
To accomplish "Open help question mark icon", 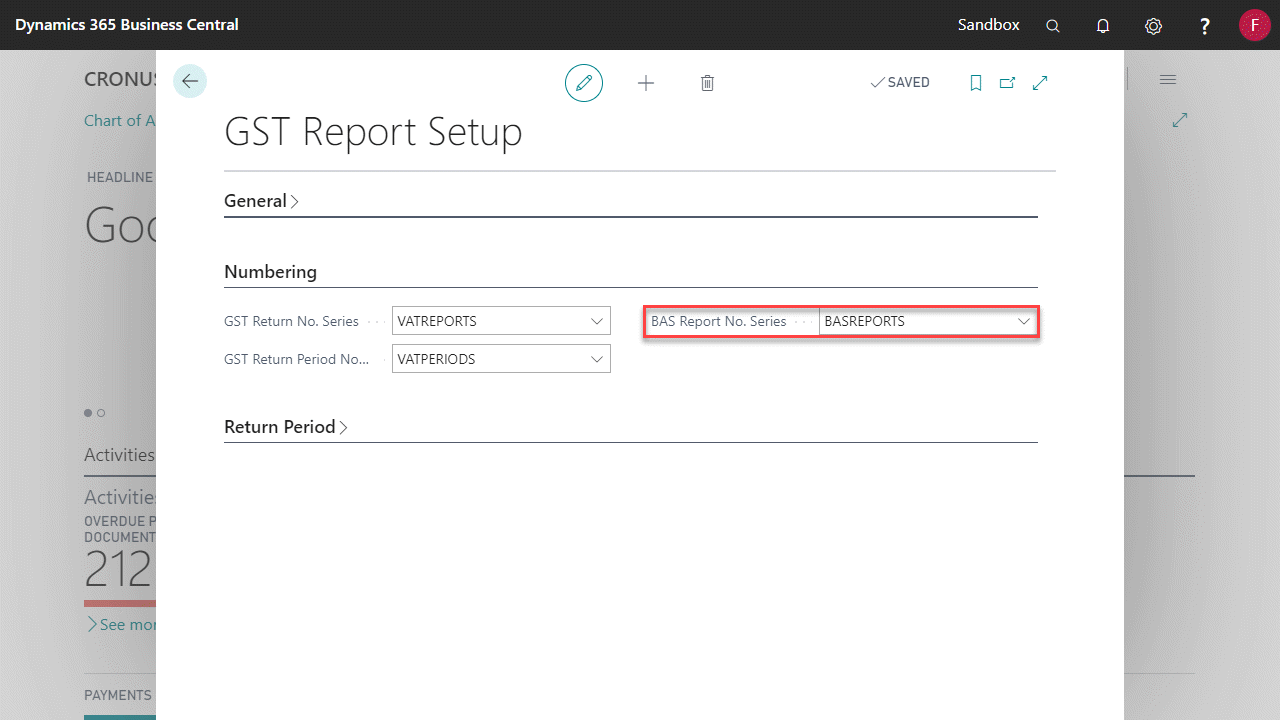I will point(1205,26).
